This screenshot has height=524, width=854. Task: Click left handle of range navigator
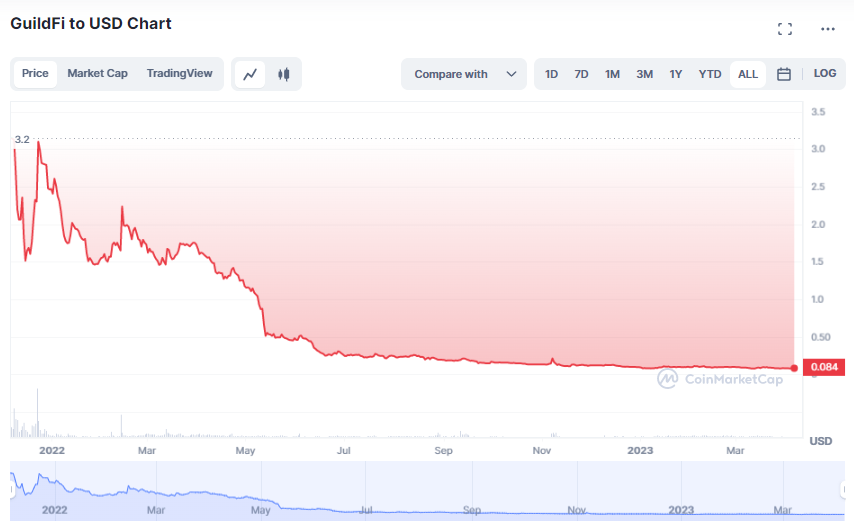coord(11,489)
